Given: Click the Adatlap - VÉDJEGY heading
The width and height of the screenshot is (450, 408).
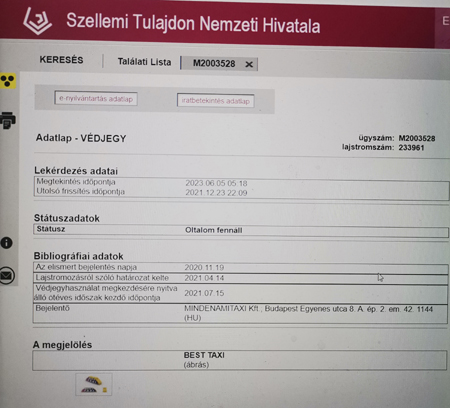Looking at the screenshot, I should point(81,138).
